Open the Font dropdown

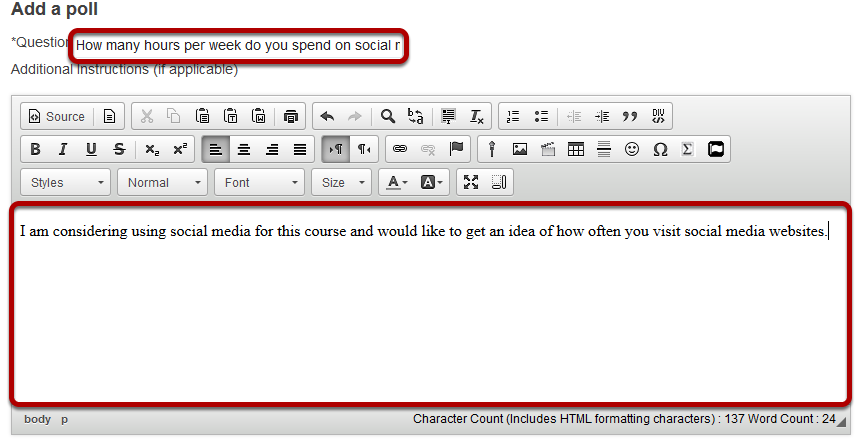[x=260, y=183]
